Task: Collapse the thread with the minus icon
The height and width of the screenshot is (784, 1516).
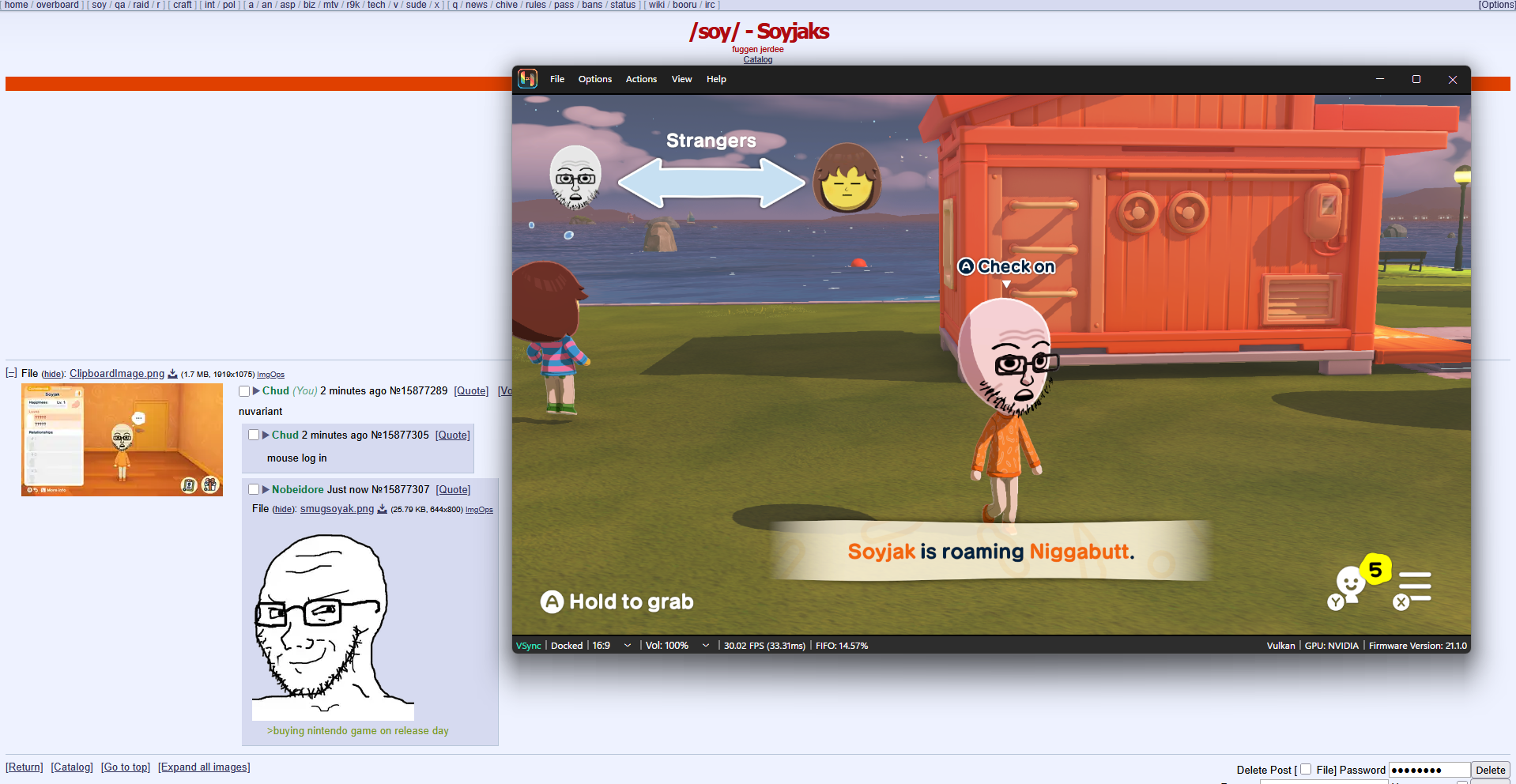Action: click(x=11, y=373)
